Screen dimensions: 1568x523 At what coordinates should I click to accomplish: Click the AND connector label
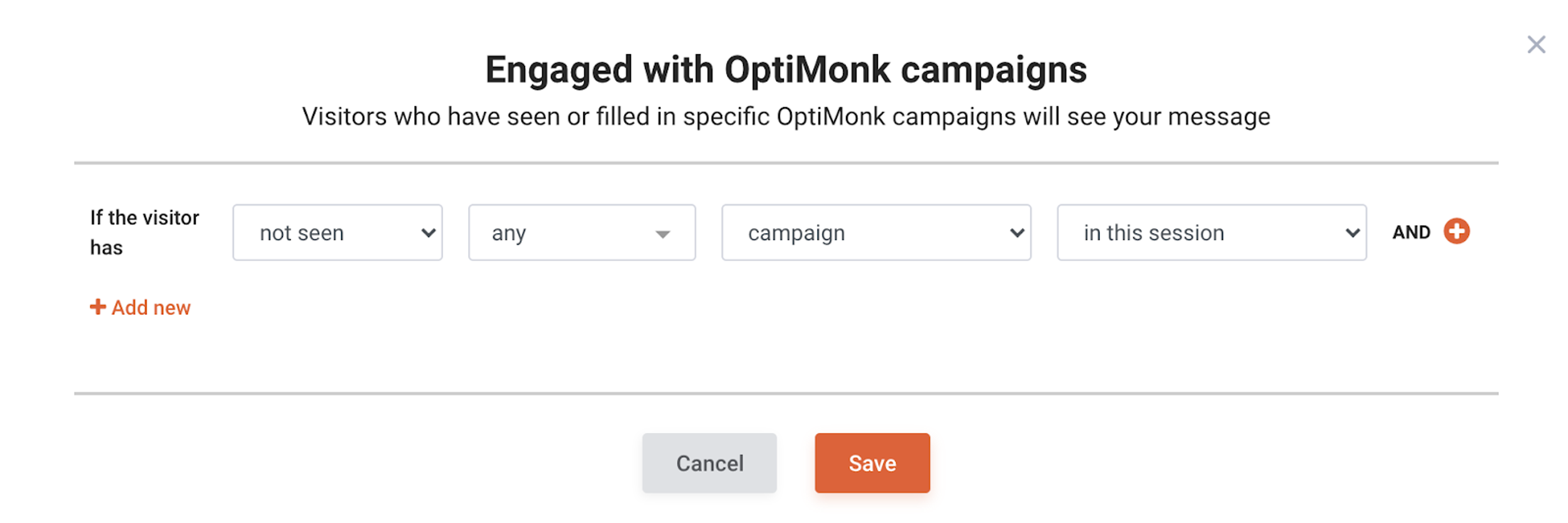(x=1411, y=232)
